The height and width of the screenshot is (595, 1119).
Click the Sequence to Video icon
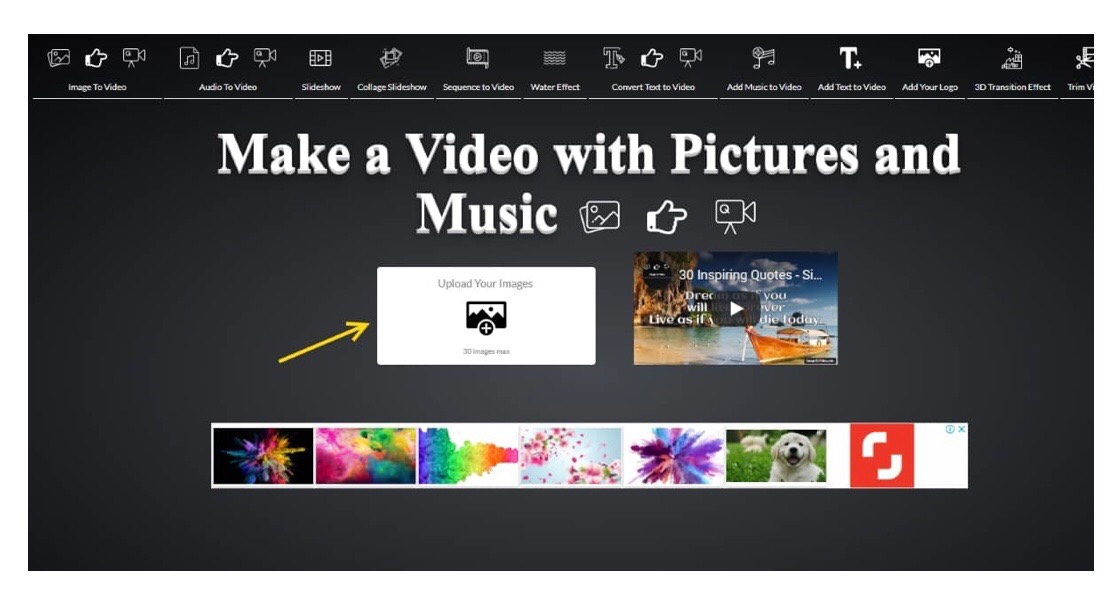pyautogui.click(x=478, y=59)
